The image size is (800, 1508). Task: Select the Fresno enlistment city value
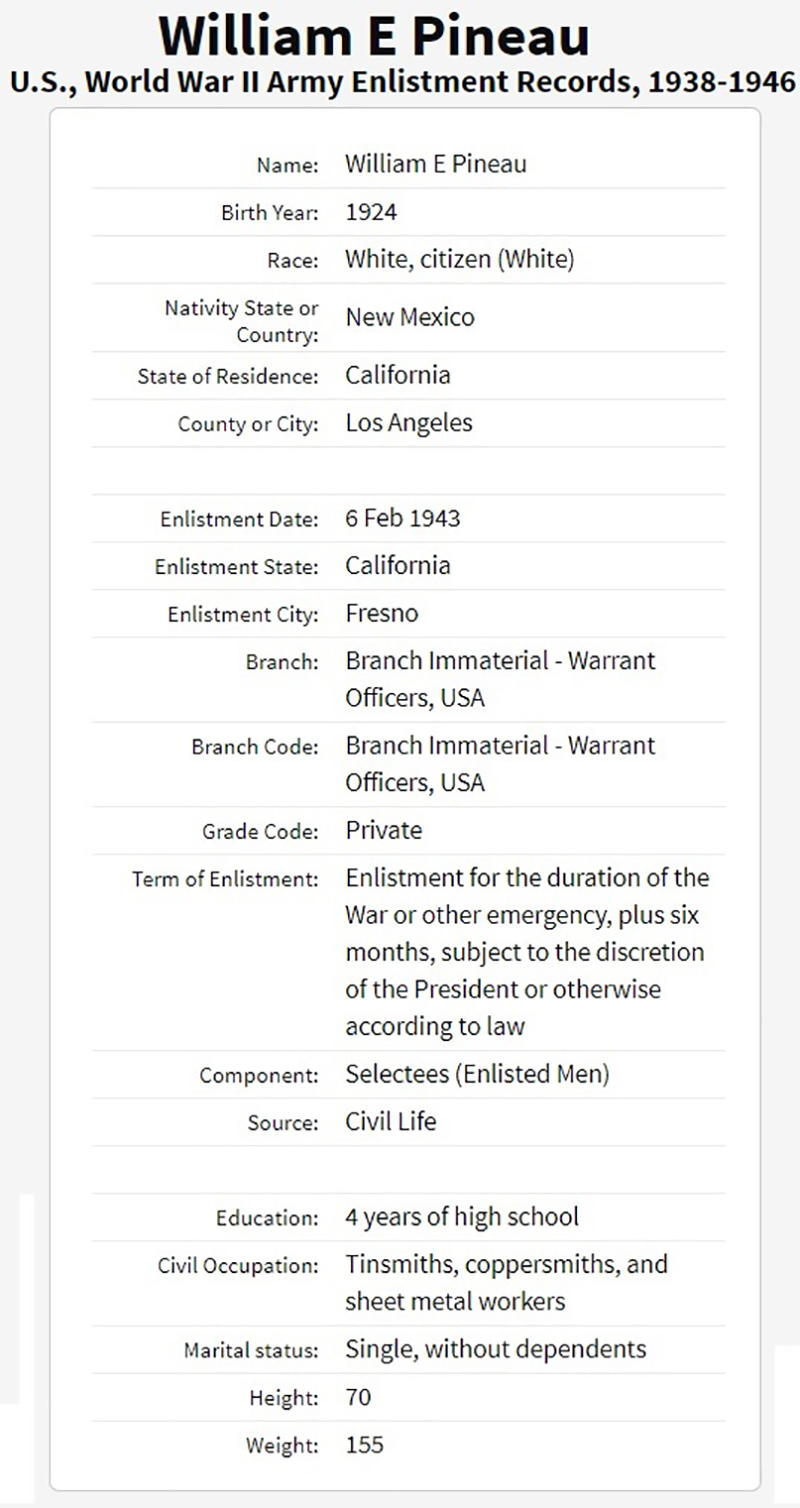[x=381, y=613]
